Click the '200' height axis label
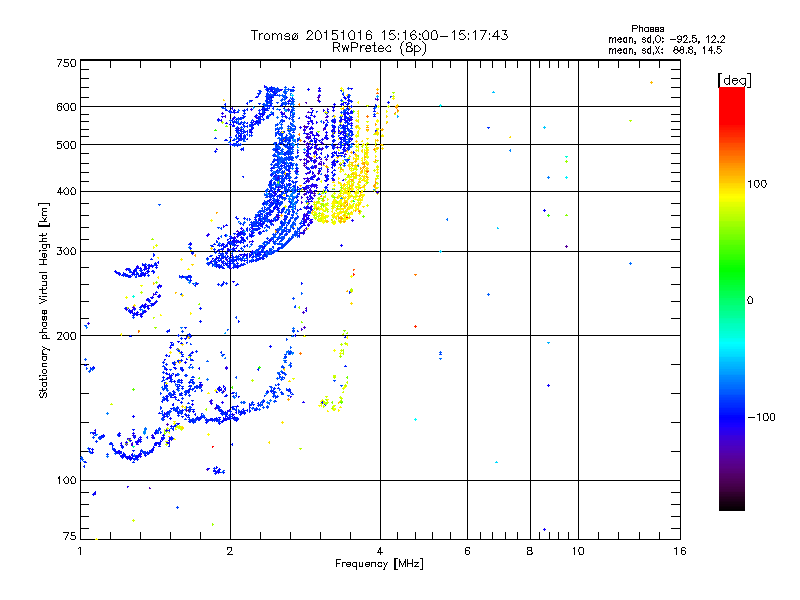The width and height of the screenshot is (800, 600). point(66,336)
